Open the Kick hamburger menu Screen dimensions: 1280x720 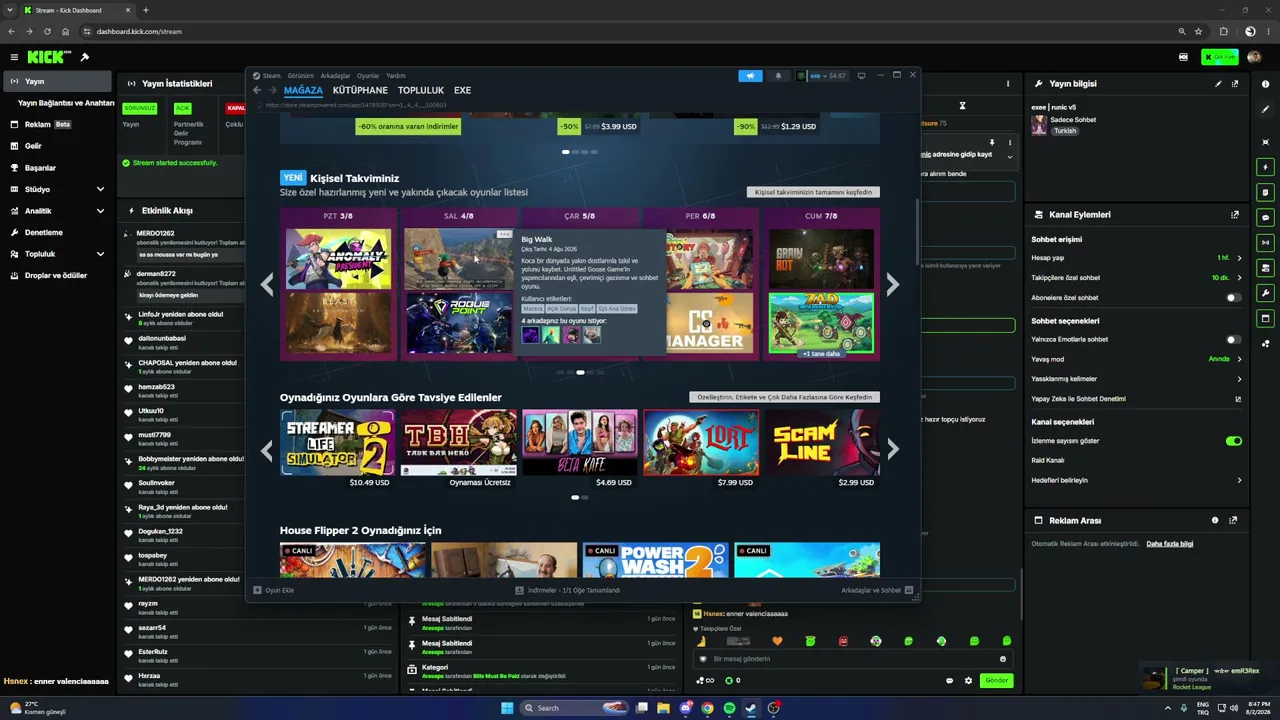click(x=14, y=57)
